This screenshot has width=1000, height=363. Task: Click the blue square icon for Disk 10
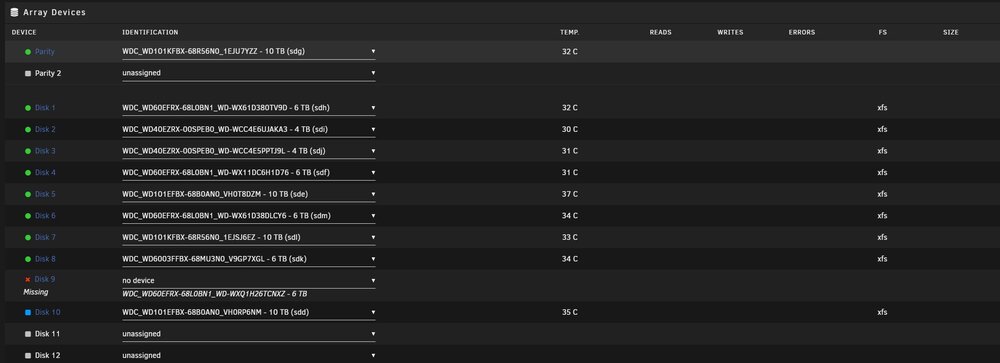[x=27, y=313]
